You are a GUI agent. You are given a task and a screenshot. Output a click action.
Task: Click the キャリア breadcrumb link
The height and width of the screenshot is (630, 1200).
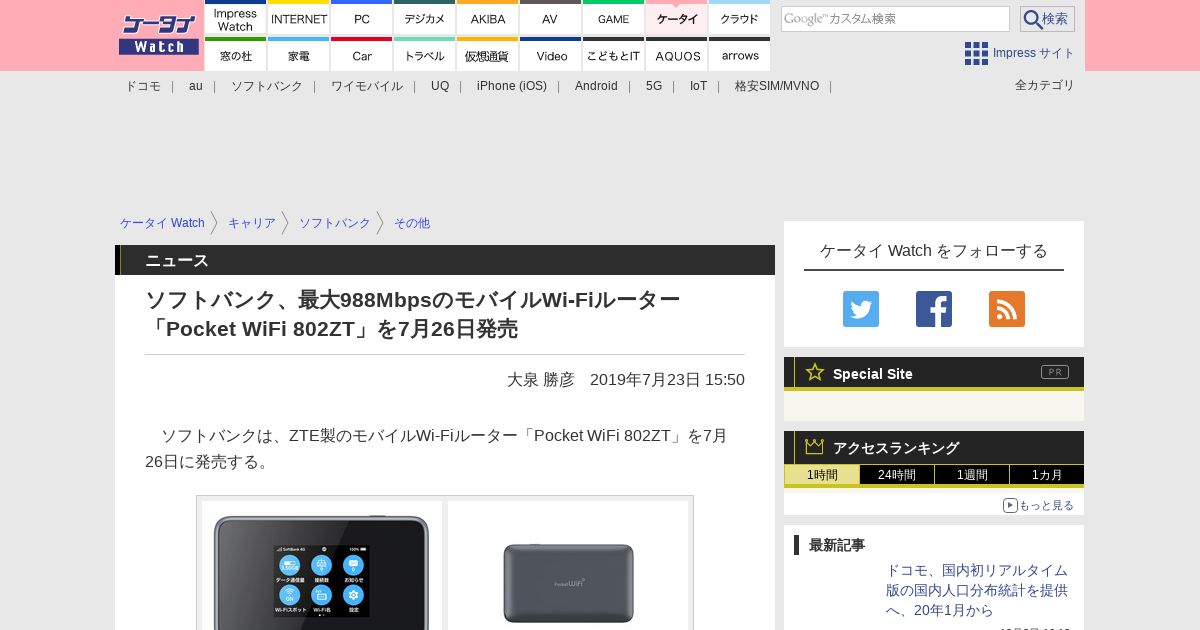[x=252, y=223]
